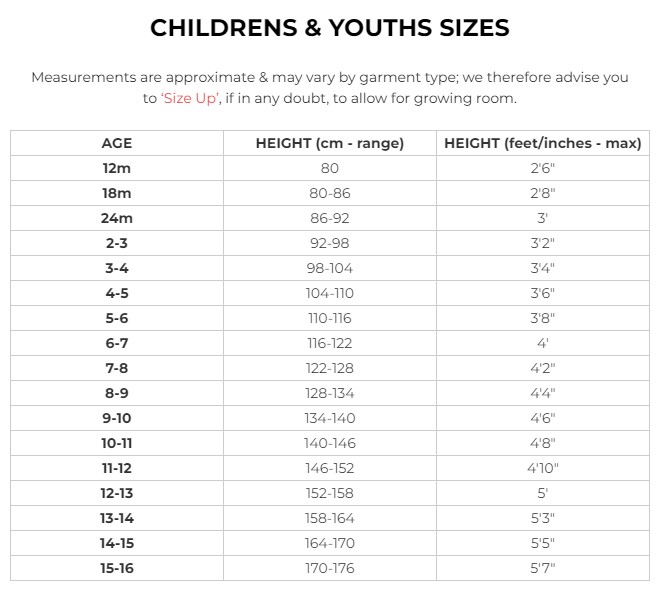Click the 4'10" height cell
Image resolution: width=662 pixels, height=594 pixels.
point(542,468)
